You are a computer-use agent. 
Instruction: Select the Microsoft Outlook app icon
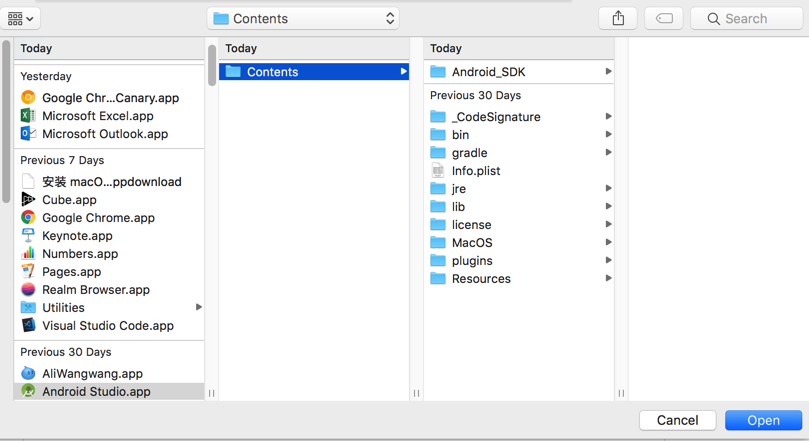(28, 134)
